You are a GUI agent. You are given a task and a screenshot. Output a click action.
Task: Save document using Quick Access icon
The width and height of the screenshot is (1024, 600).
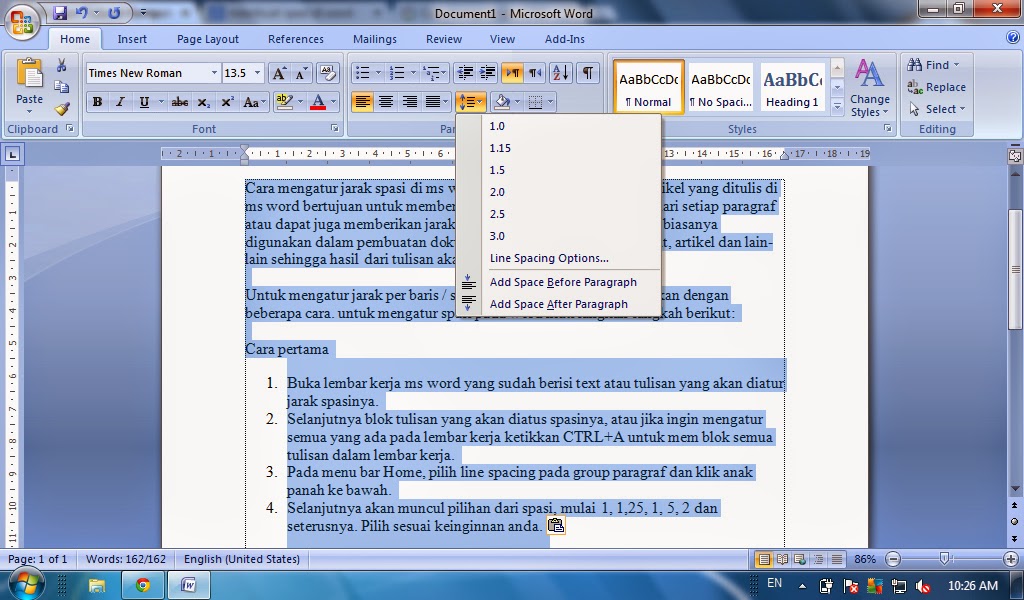(x=59, y=12)
